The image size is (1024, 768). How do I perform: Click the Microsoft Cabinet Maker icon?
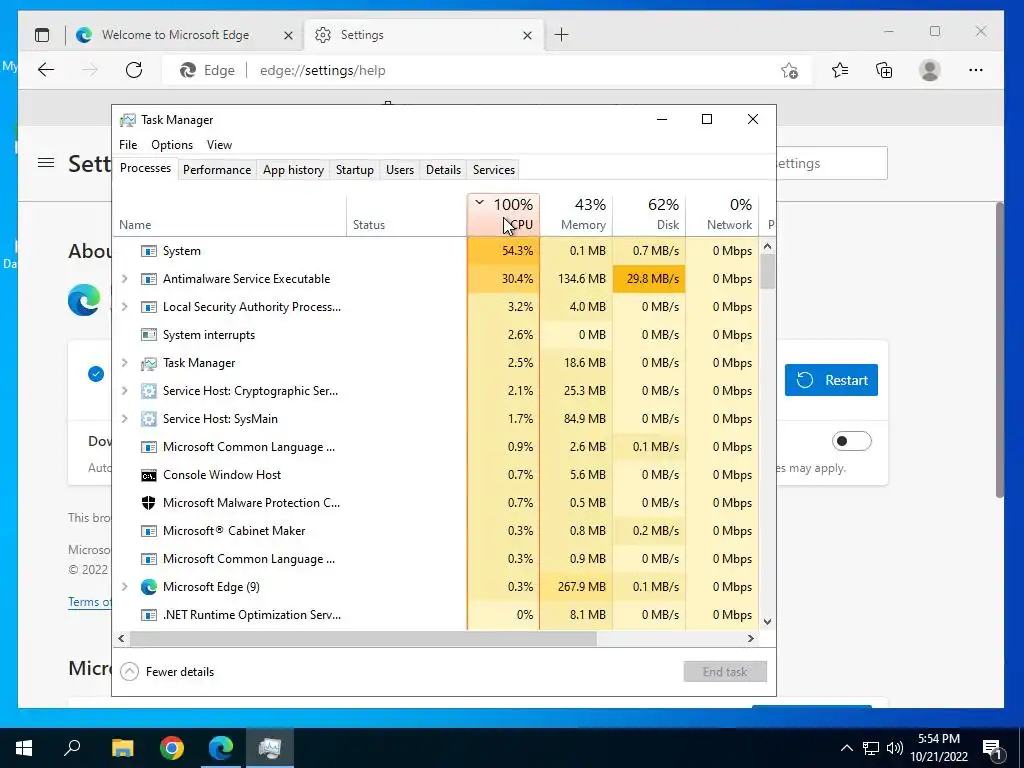tap(149, 531)
